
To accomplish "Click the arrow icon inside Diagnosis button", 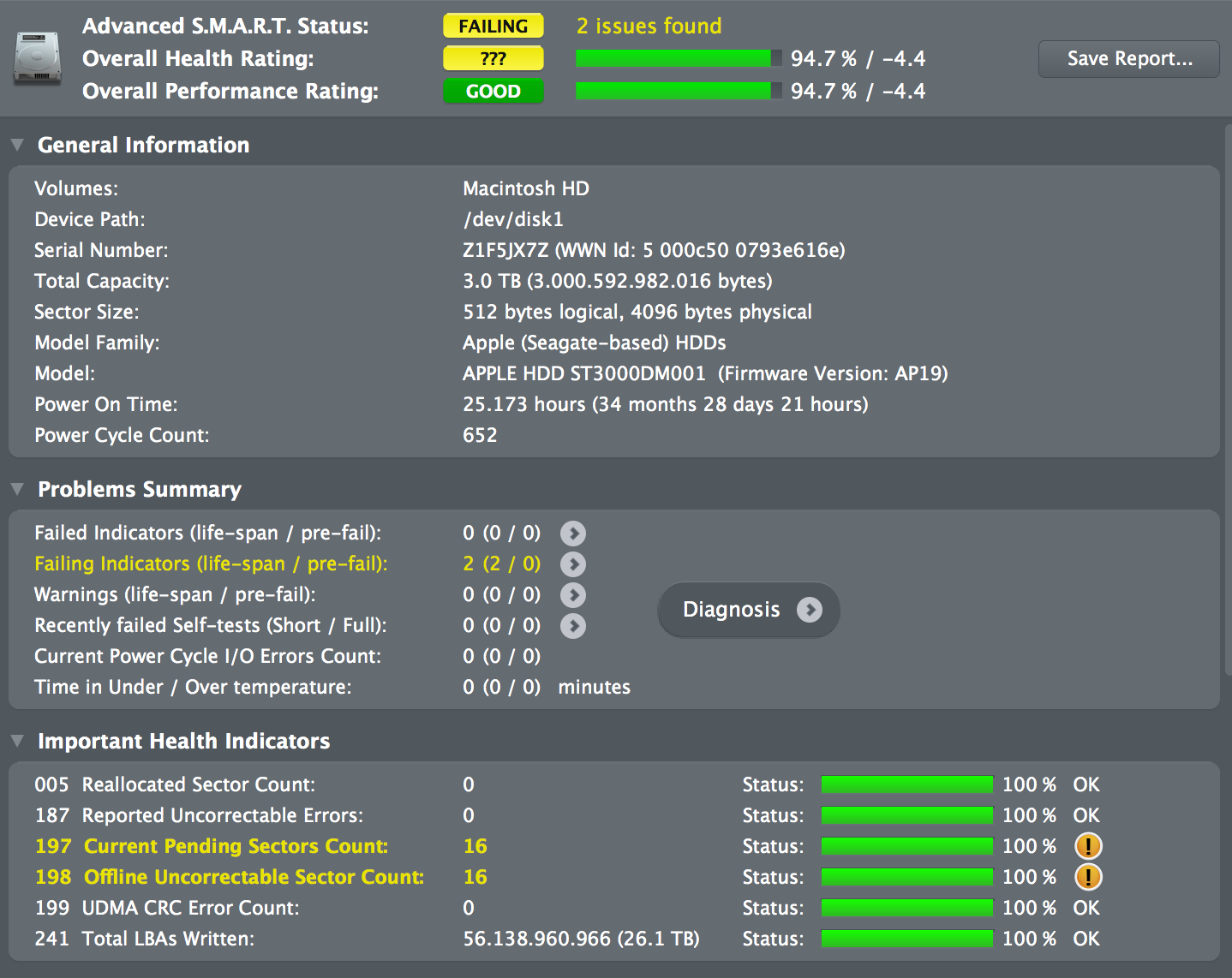I will (810, 610).
